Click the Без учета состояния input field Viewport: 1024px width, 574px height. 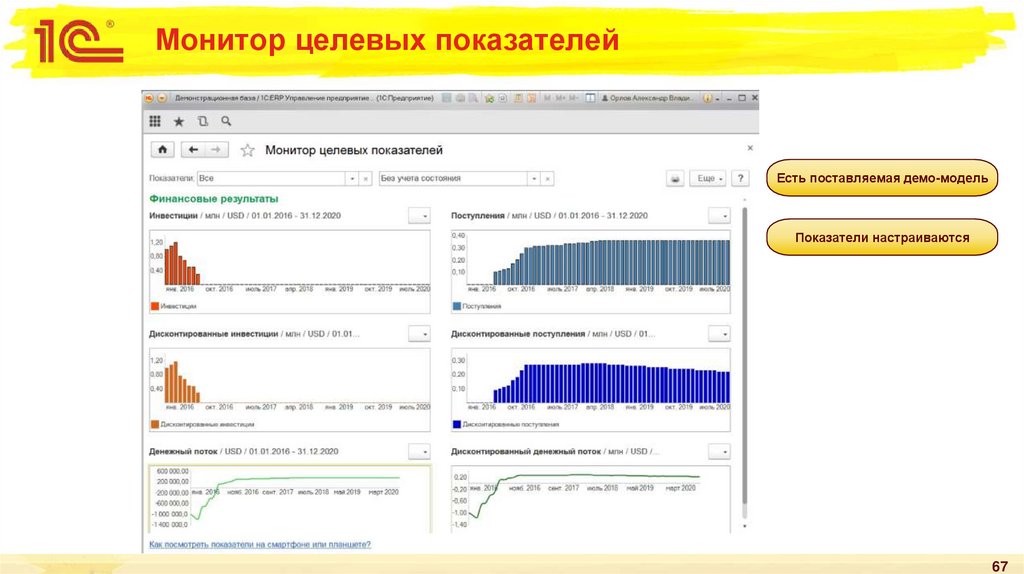pyautogui.click(x=453, y=178)
